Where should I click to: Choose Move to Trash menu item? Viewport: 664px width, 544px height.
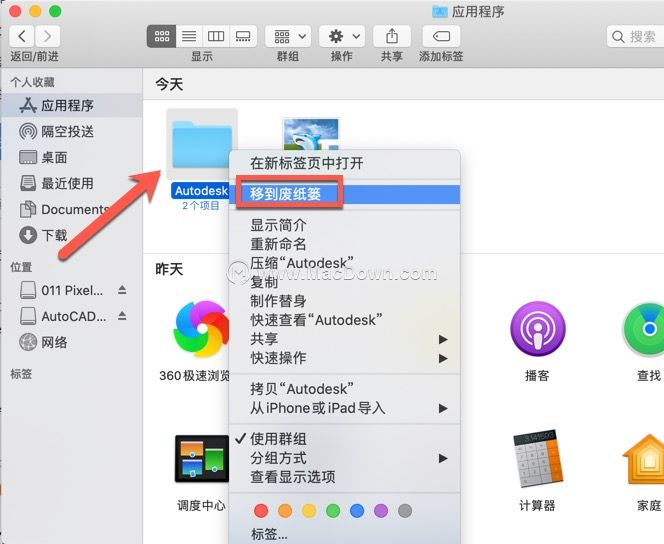[344, 194]
